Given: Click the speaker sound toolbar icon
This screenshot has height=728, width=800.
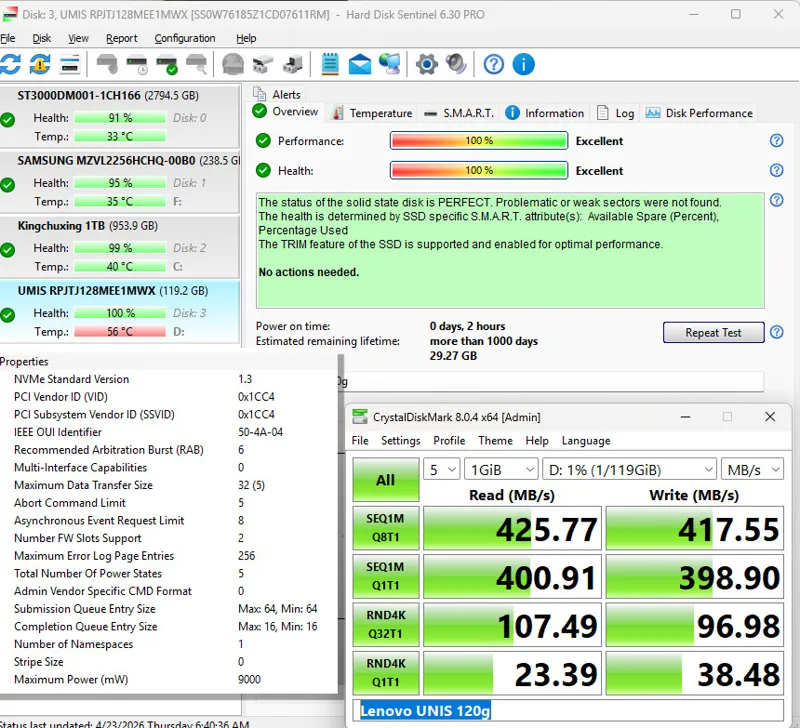Looking at the screenshot, I should point(456,64).
